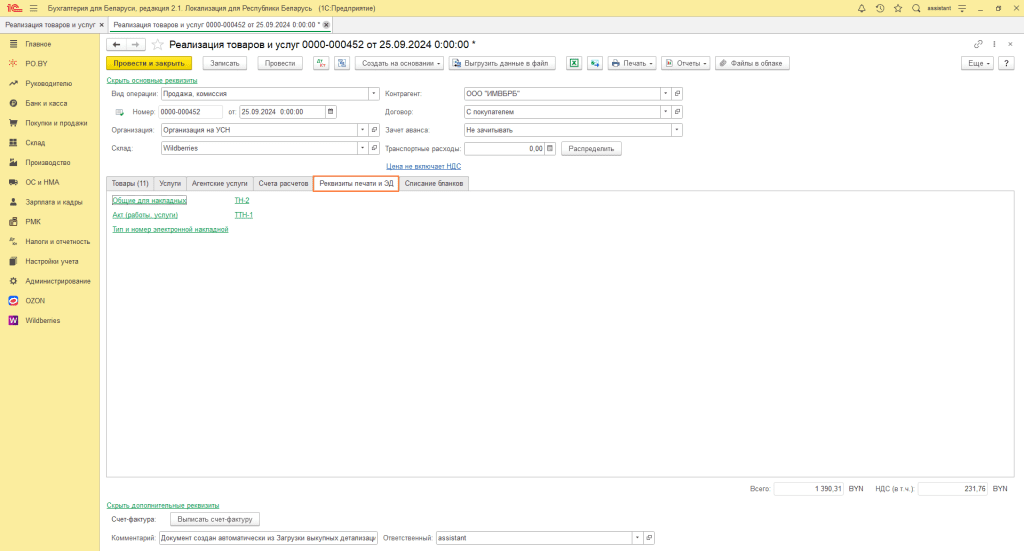
Task: Open Организация record icon
Action: click(374, 130)
